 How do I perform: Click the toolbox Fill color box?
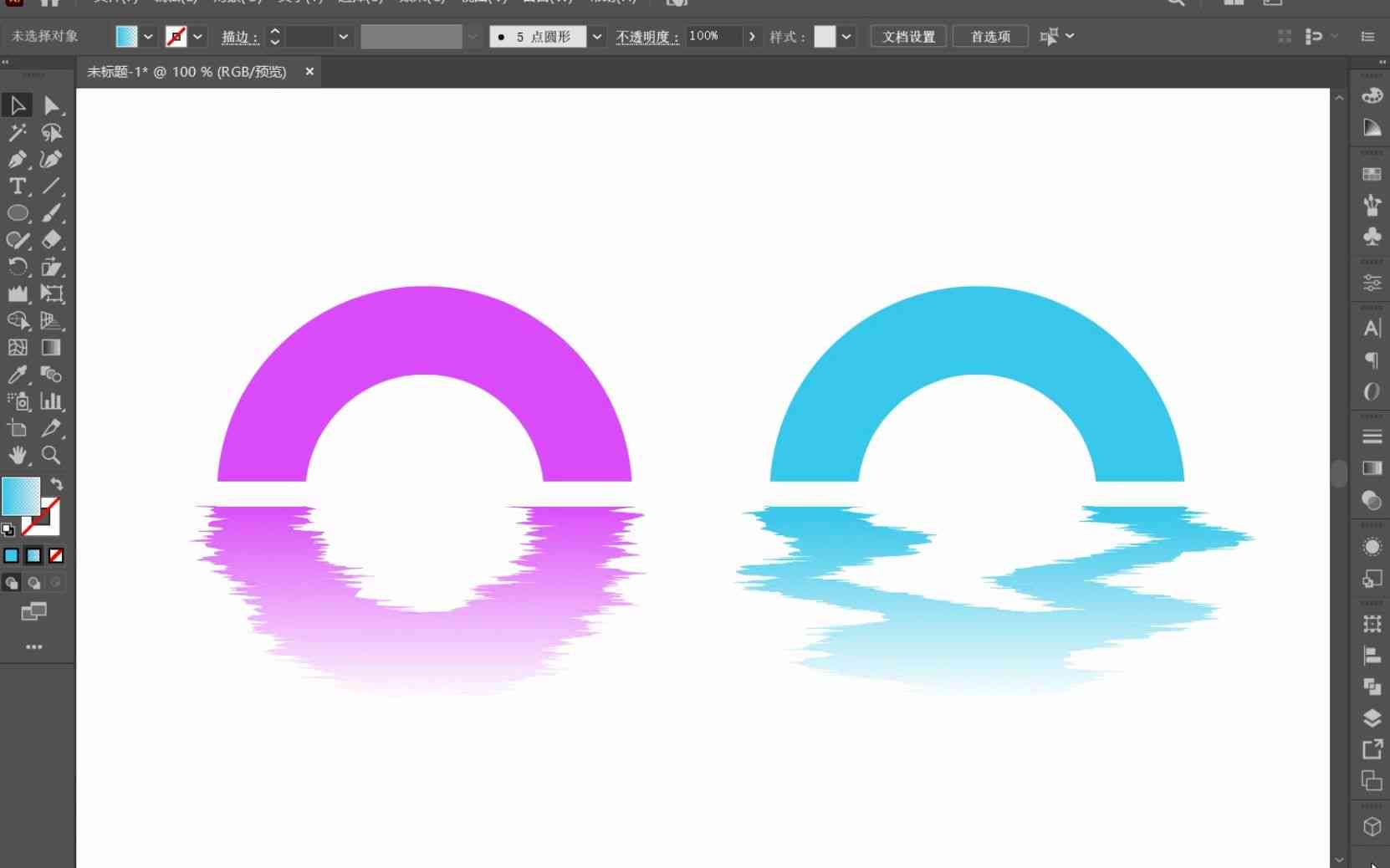(21, 497)
